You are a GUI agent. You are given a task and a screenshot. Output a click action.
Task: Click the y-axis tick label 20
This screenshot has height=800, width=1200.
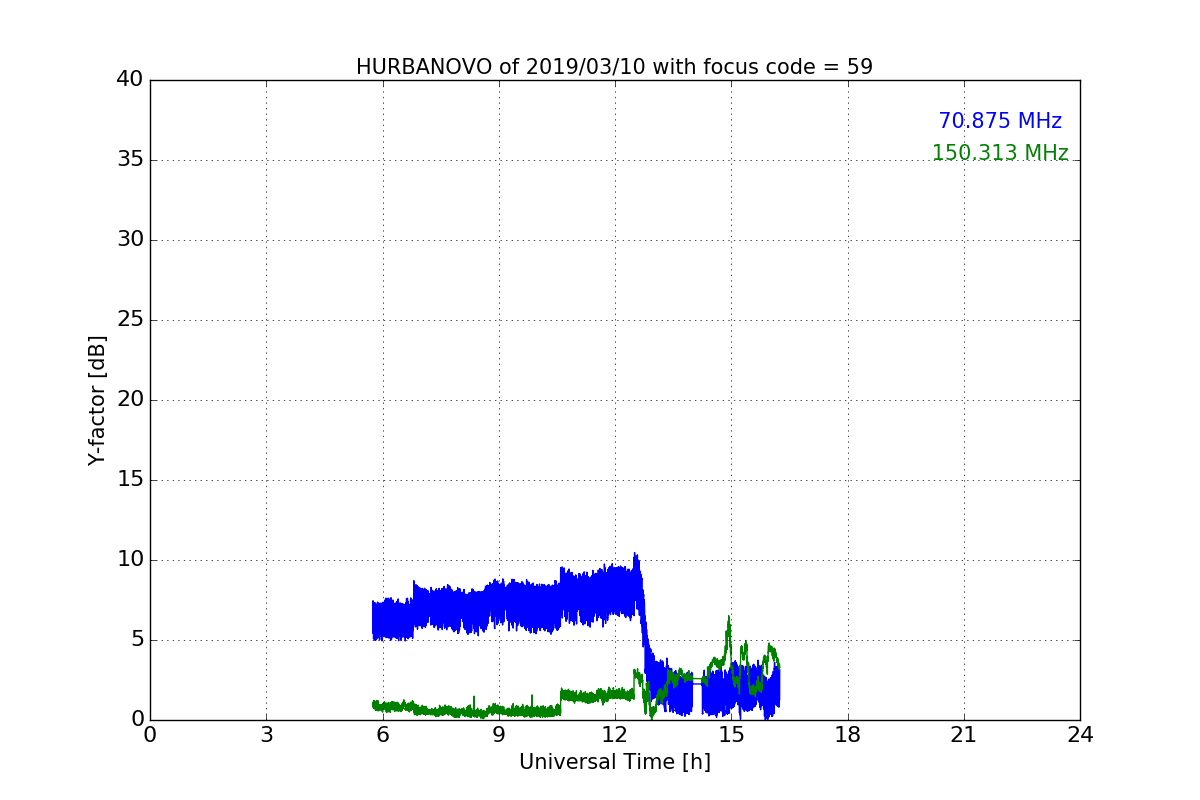[130, 400]
